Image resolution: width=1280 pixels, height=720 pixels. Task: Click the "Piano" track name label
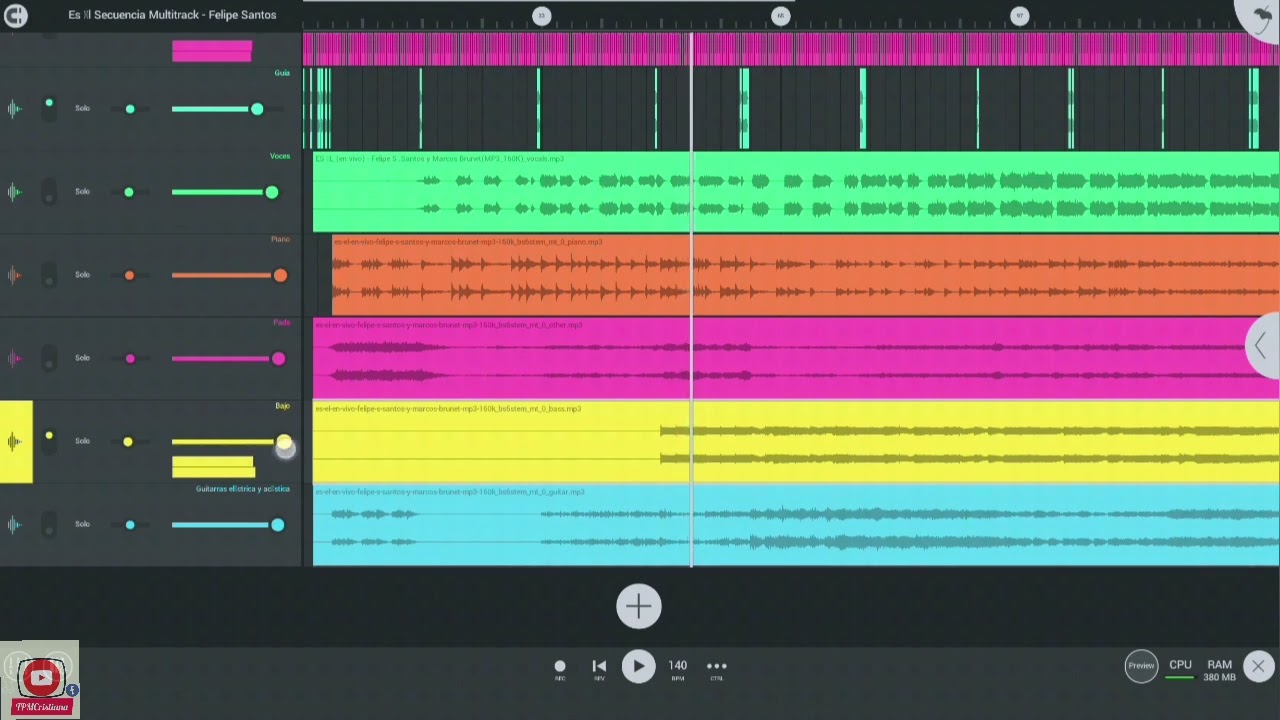coord(280,239)
